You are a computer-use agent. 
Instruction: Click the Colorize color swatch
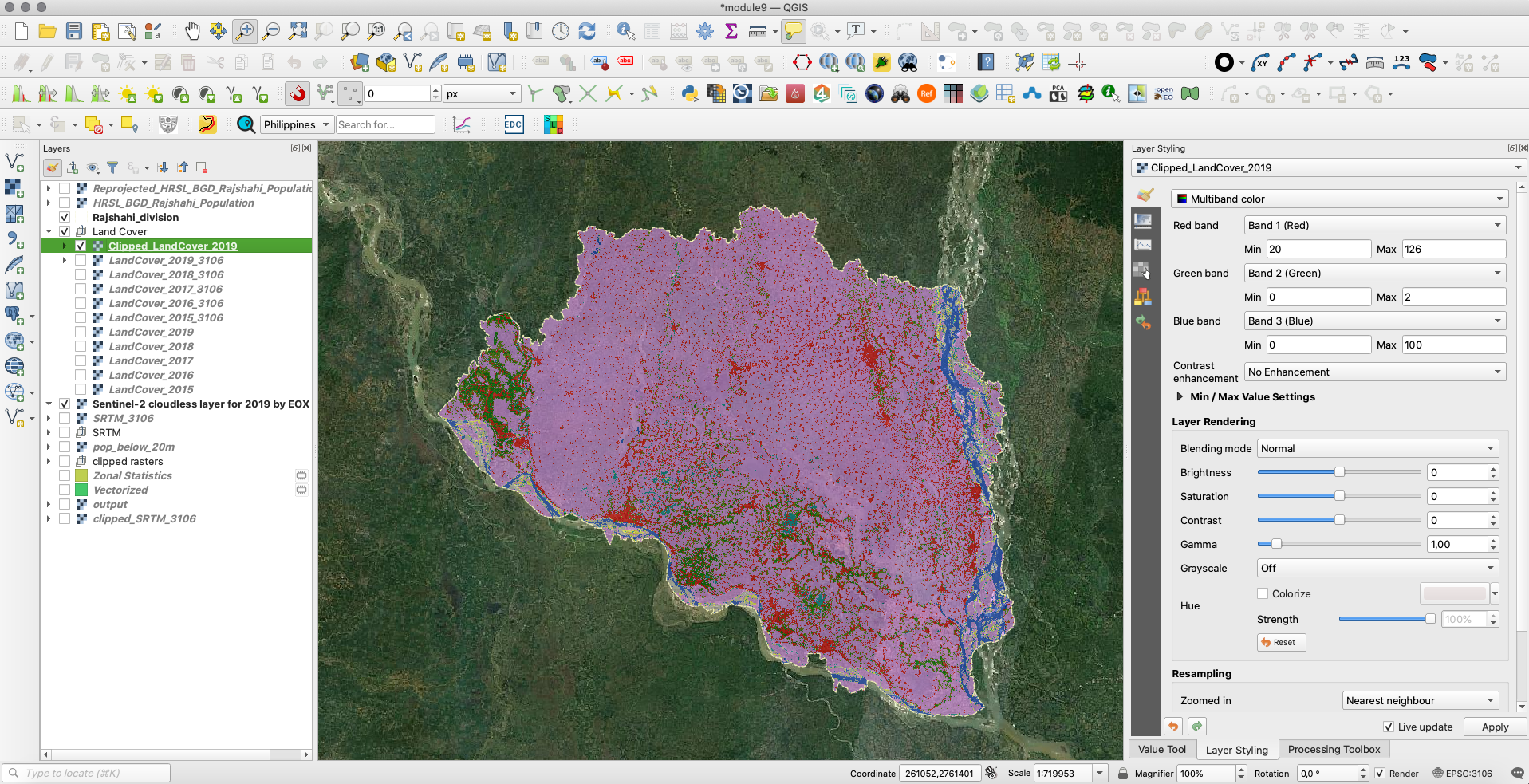pos(1455,593)
